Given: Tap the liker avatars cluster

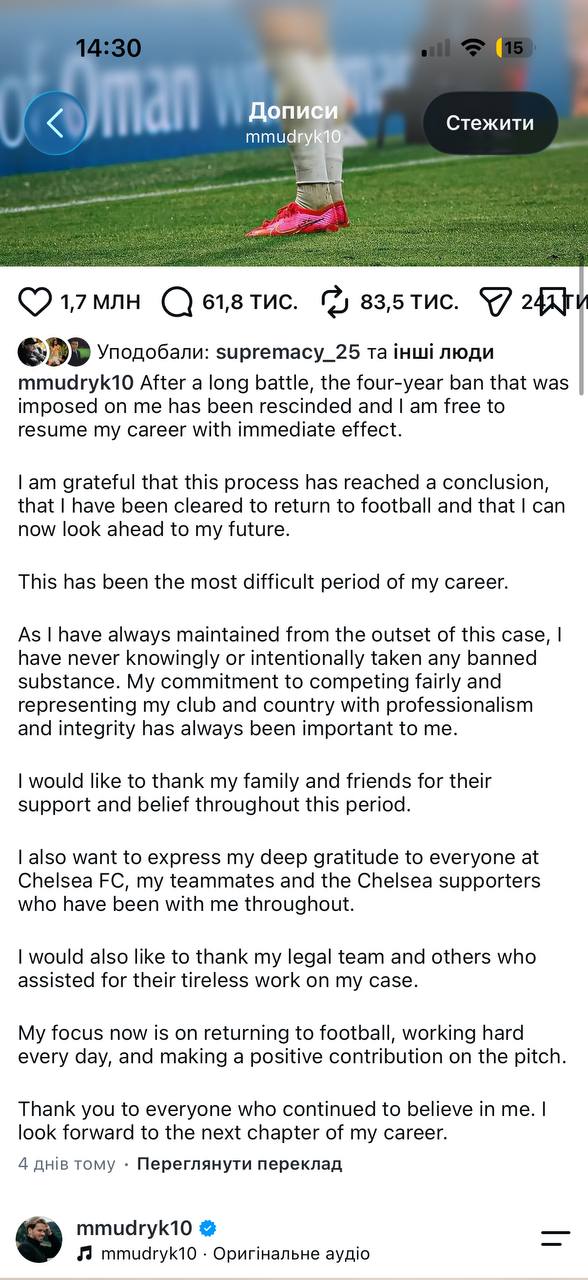Looking at the screenshot, I should point(54,352).
